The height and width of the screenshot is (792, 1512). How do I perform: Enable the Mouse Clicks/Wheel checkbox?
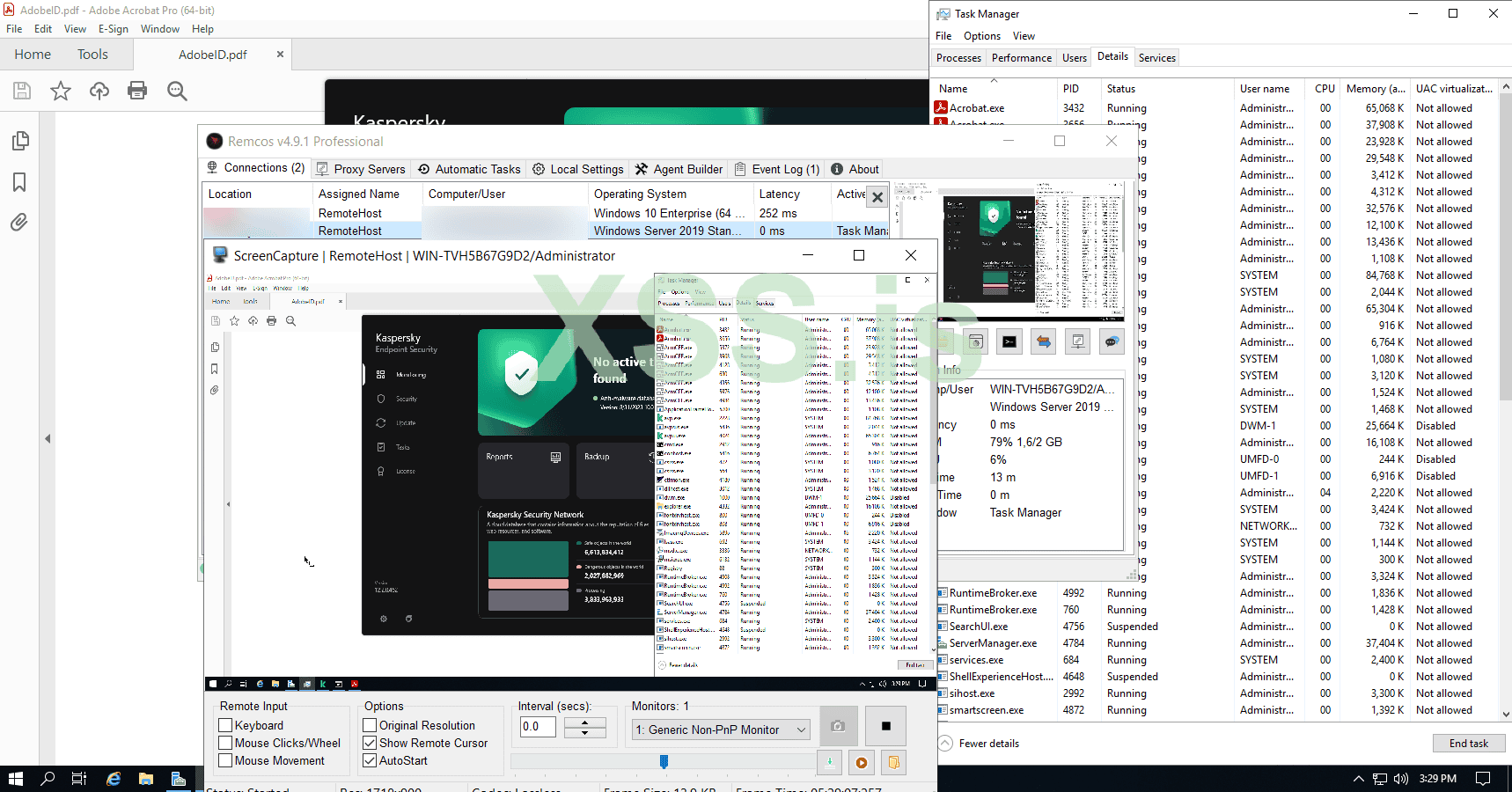click(225, 743)
